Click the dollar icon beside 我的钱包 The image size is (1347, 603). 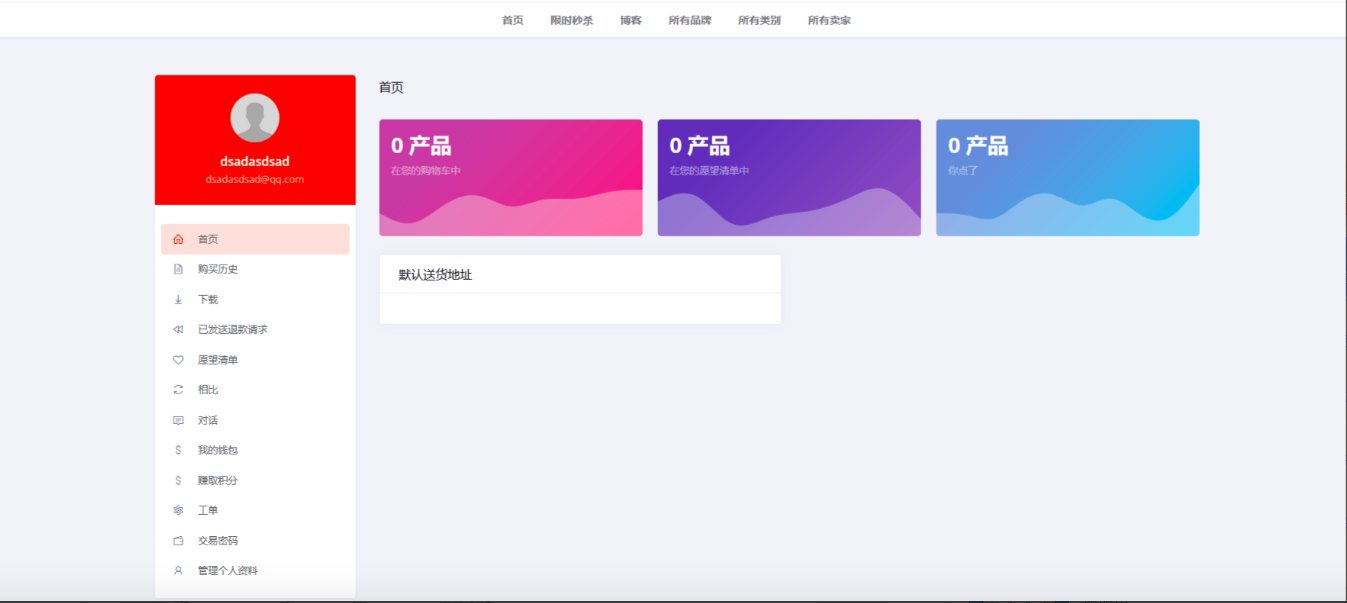click(178, 450)
